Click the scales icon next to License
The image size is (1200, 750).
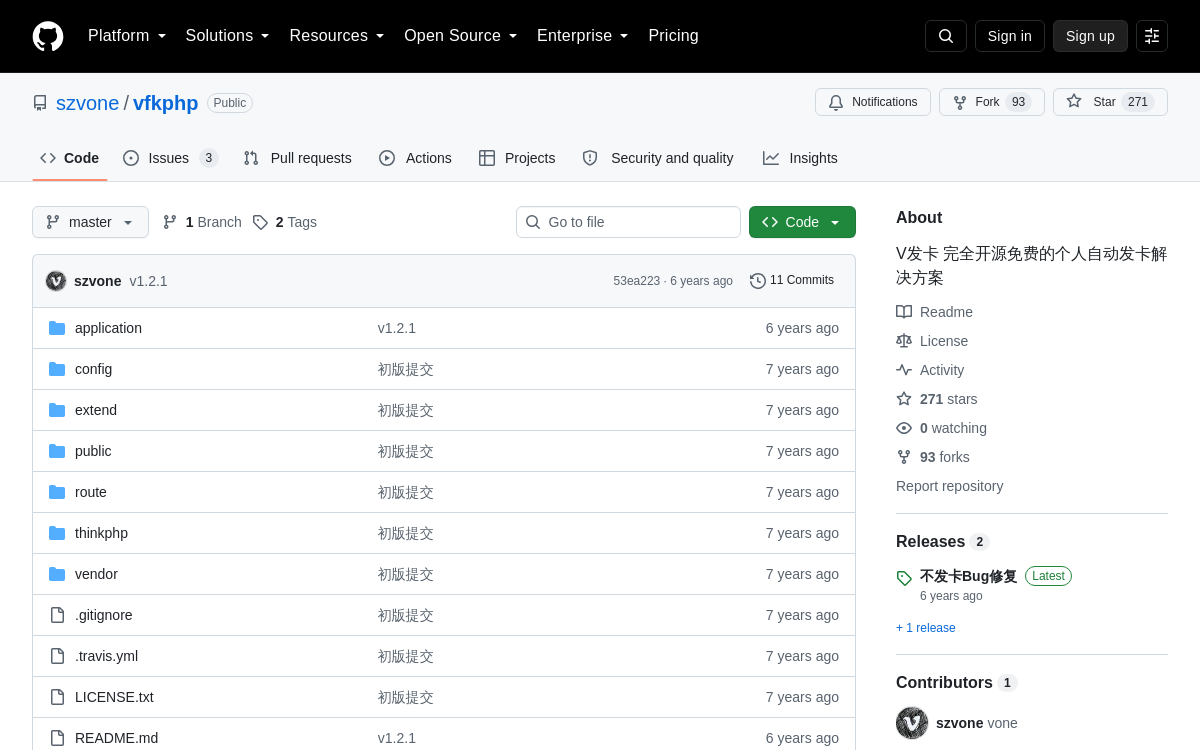904,341
